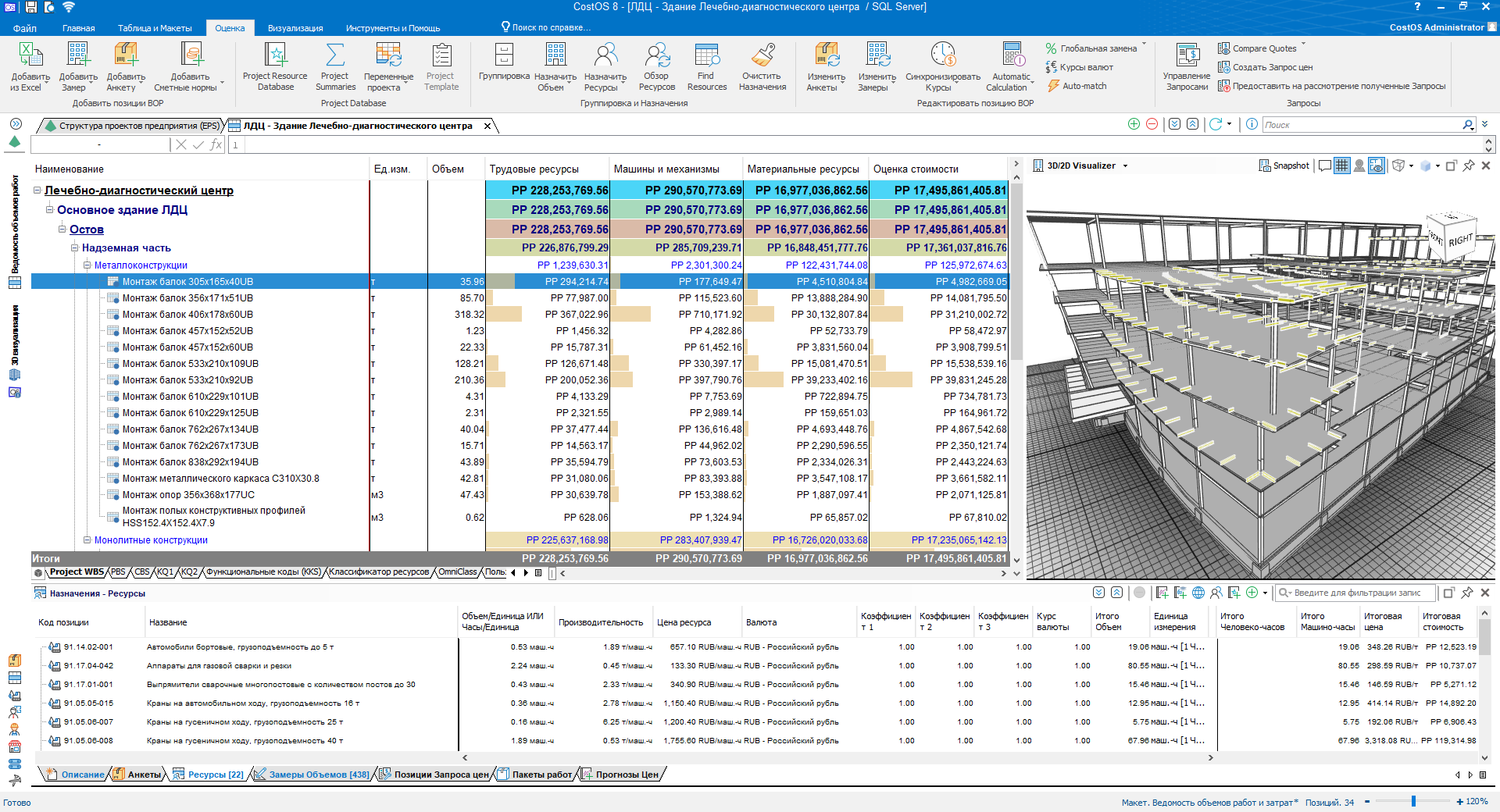Screen dimensions: 1500x812
Task: Toggle visibility filter eye button in visualizer
Action: click(x=1377, y=166)
